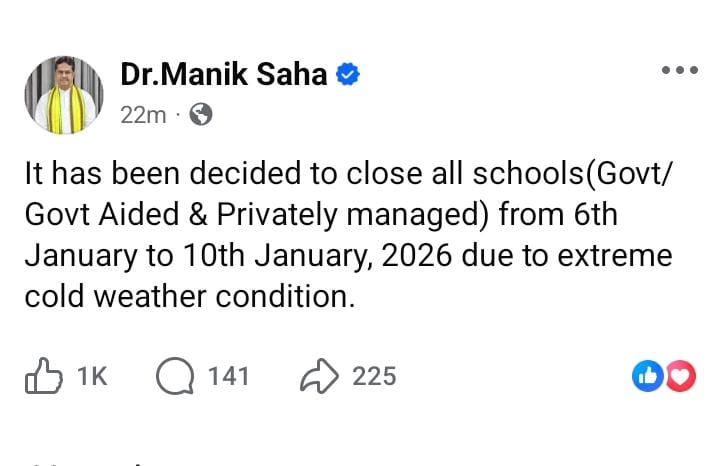Click the 22m post timestamp
719x466 pixels.
(x=142, y=115)
